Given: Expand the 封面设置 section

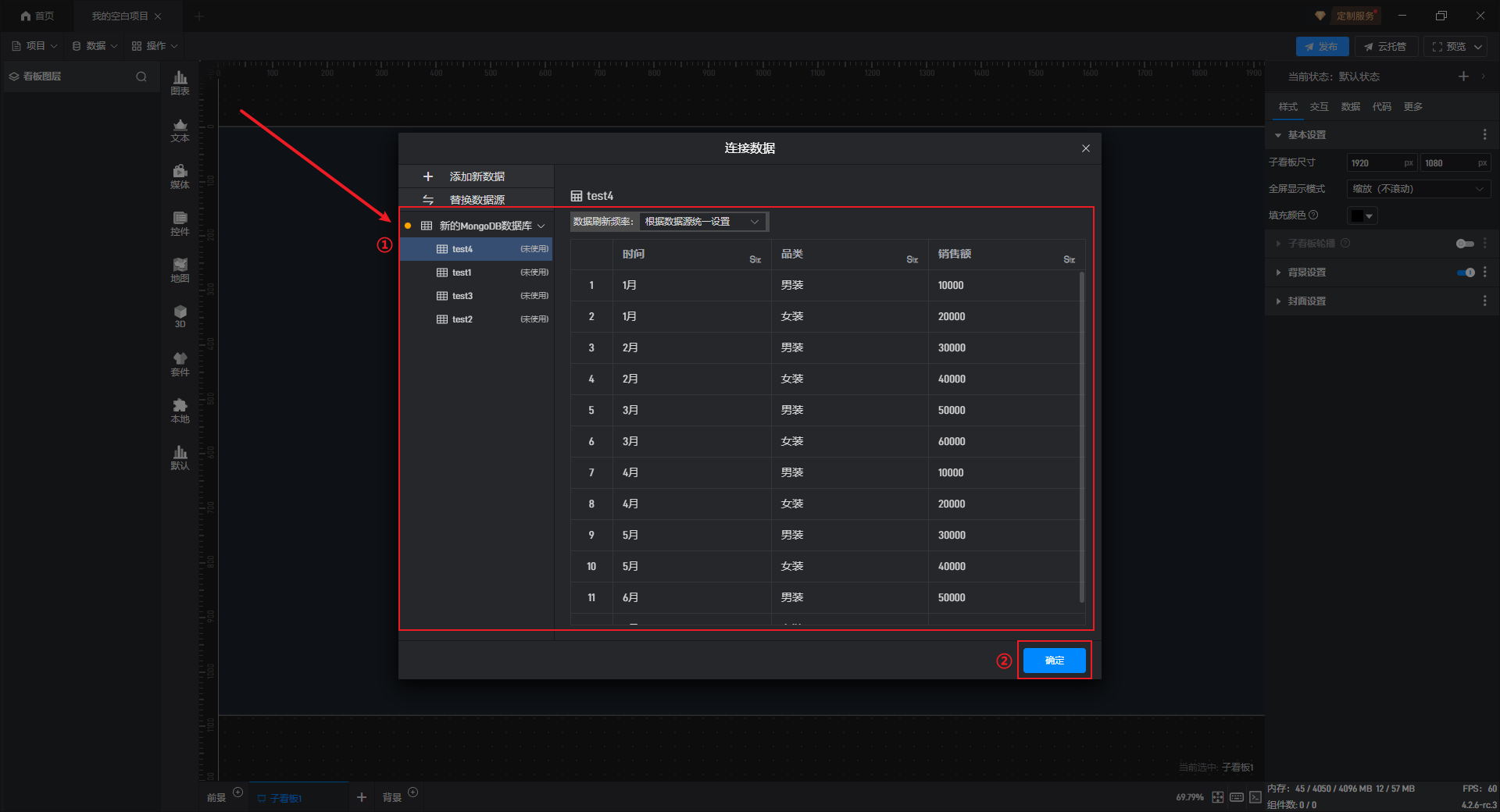Looking at the screenshot, I should [x=1278, y=301].
